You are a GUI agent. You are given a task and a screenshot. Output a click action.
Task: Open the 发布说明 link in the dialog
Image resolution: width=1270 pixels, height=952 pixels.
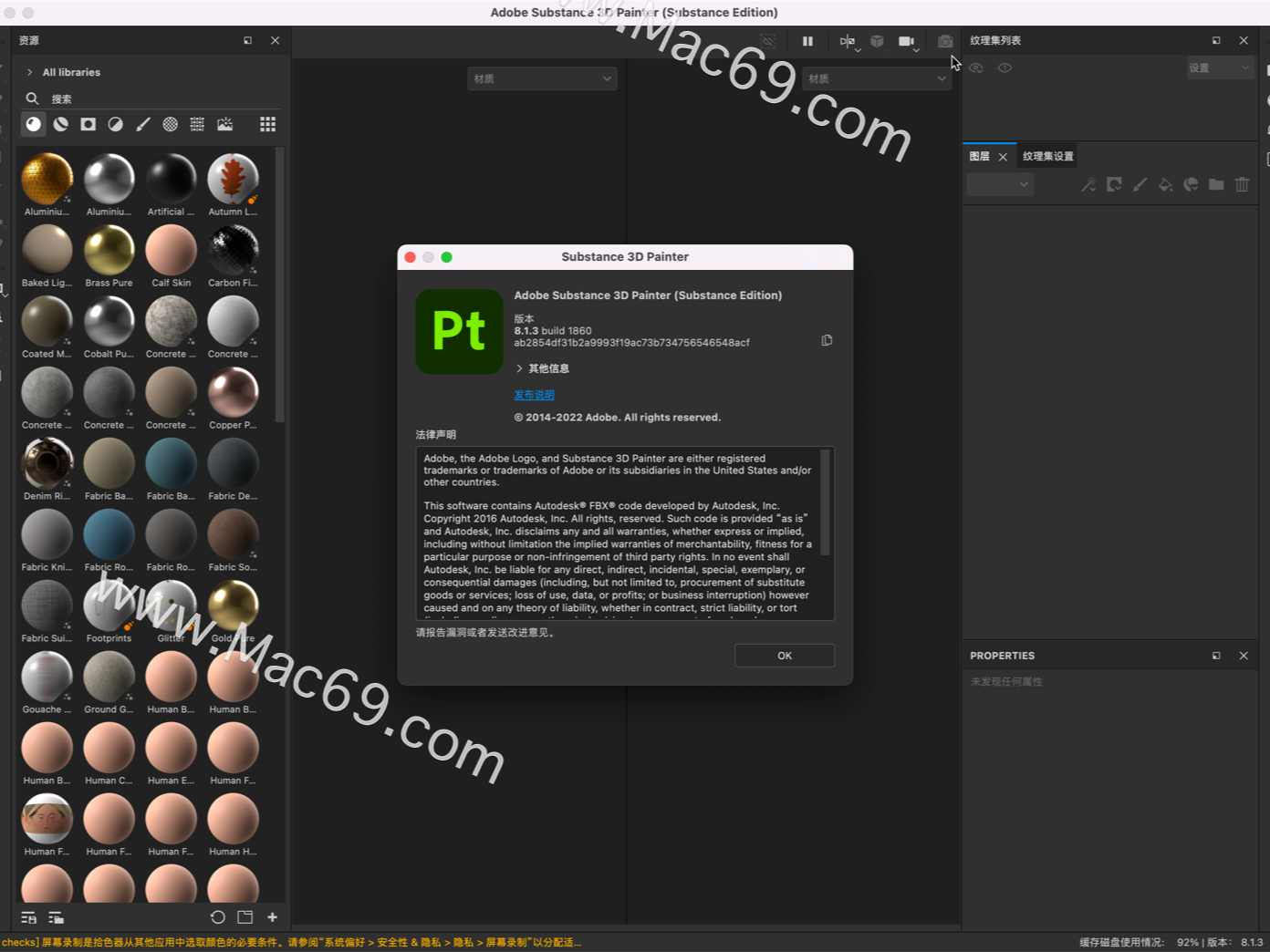pos(534,394)
